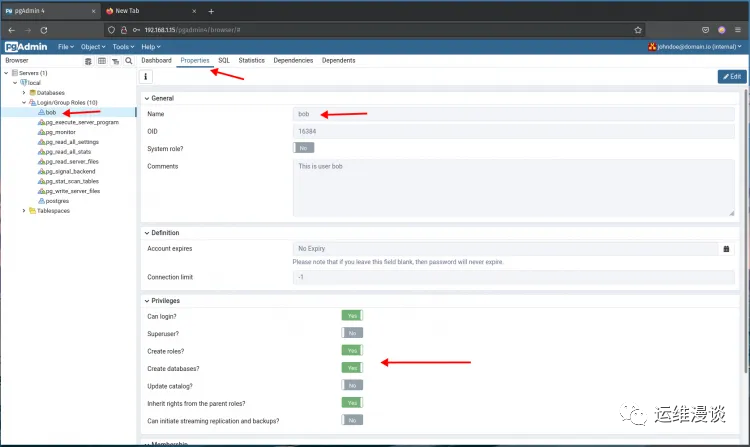Screen dimensions: 750x447
Task: Select the pg_execute_server_program role
Action: pos(78,122)
